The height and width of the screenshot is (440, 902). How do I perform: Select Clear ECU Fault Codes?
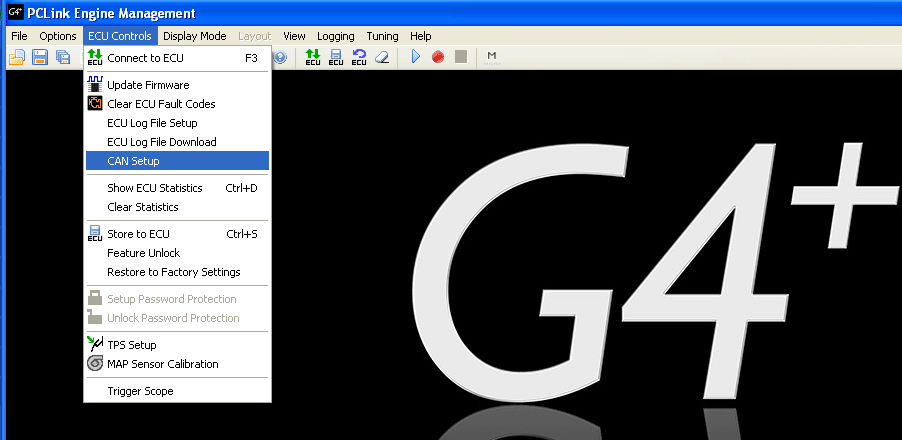[x=160, y=104]
